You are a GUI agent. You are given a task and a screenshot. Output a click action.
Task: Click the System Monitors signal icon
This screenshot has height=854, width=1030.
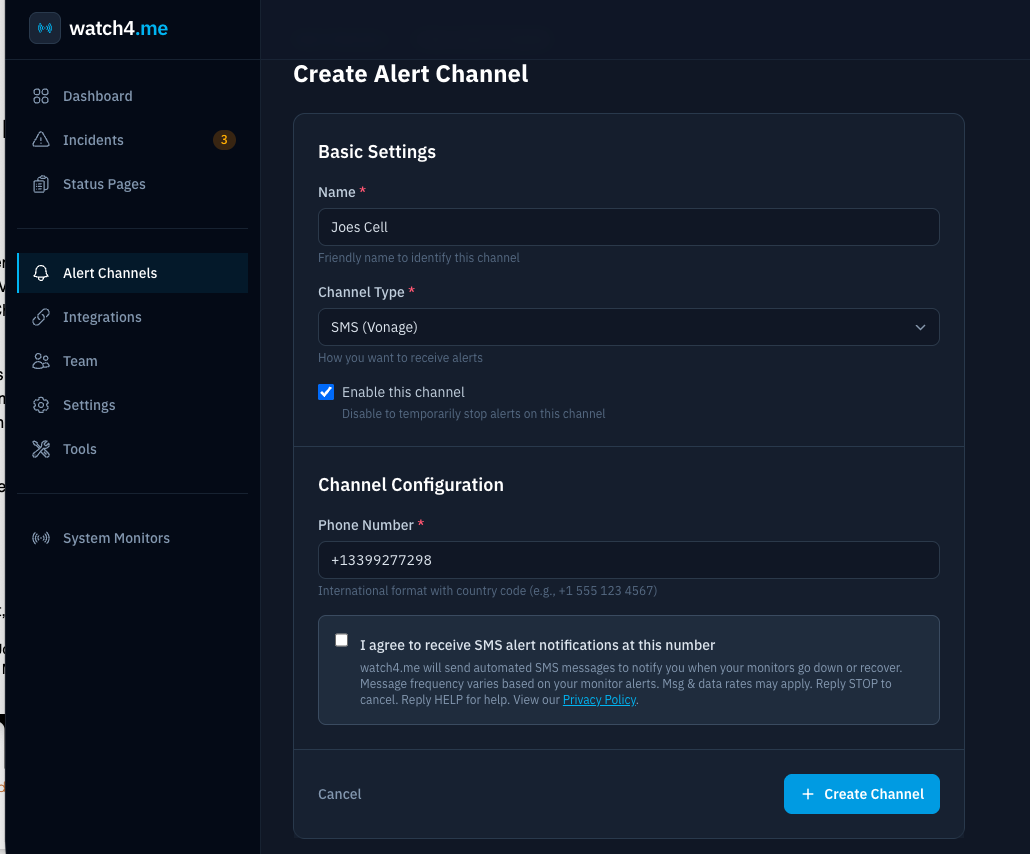click(x=41, y=538)
